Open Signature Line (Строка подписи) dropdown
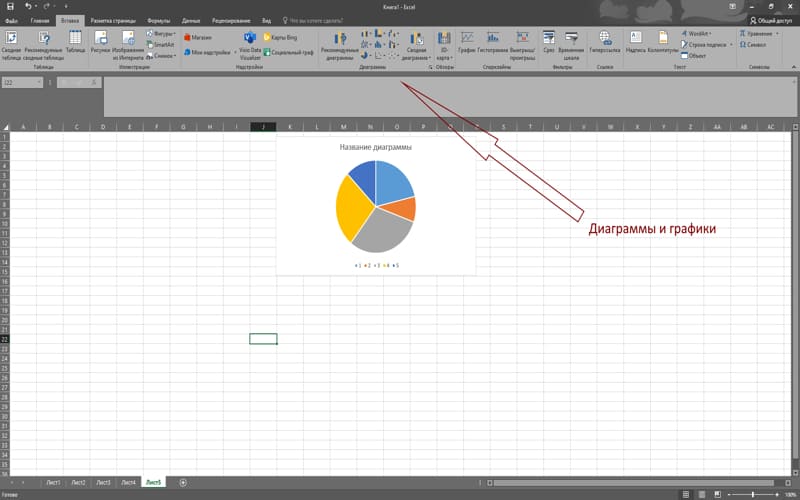 coord(707,44)
